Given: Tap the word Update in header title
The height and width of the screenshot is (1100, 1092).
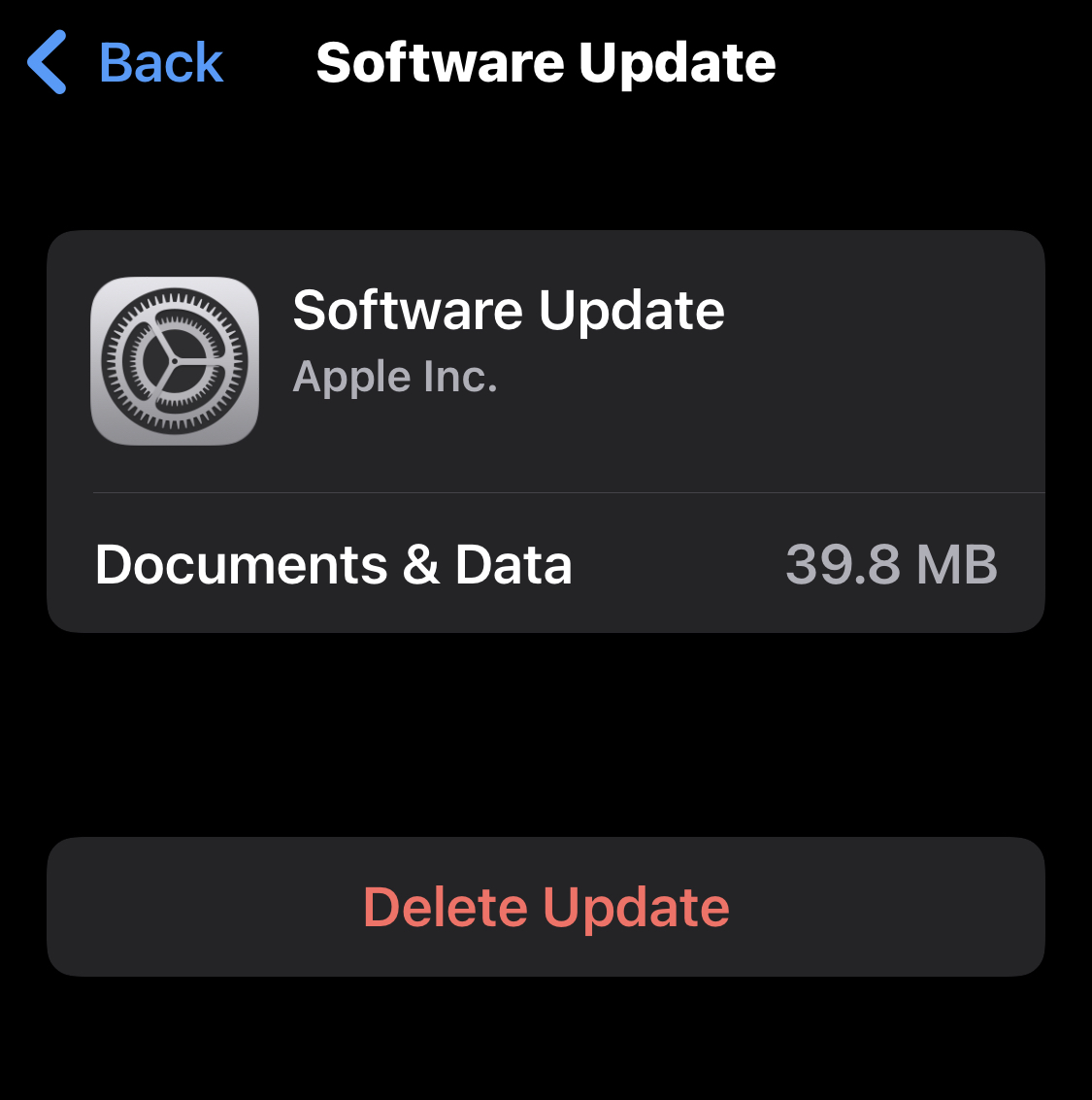Looking at the screenshot, I should click(677, 64).
